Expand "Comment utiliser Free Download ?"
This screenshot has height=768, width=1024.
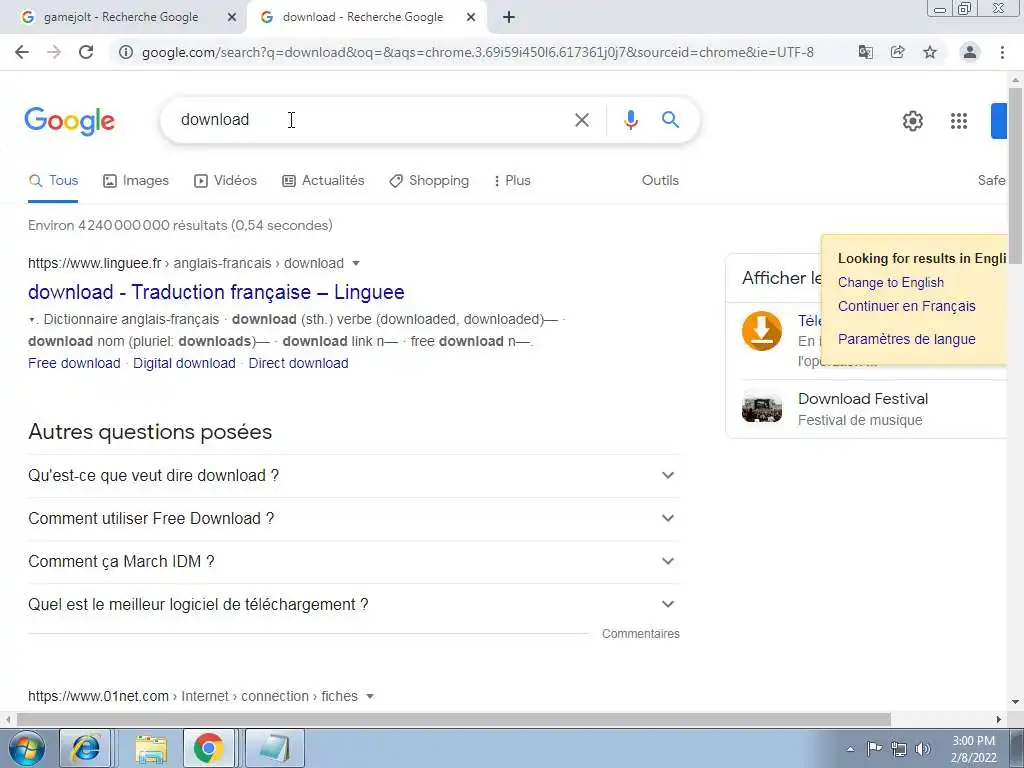pyautogui.click(x=354, y=519)
